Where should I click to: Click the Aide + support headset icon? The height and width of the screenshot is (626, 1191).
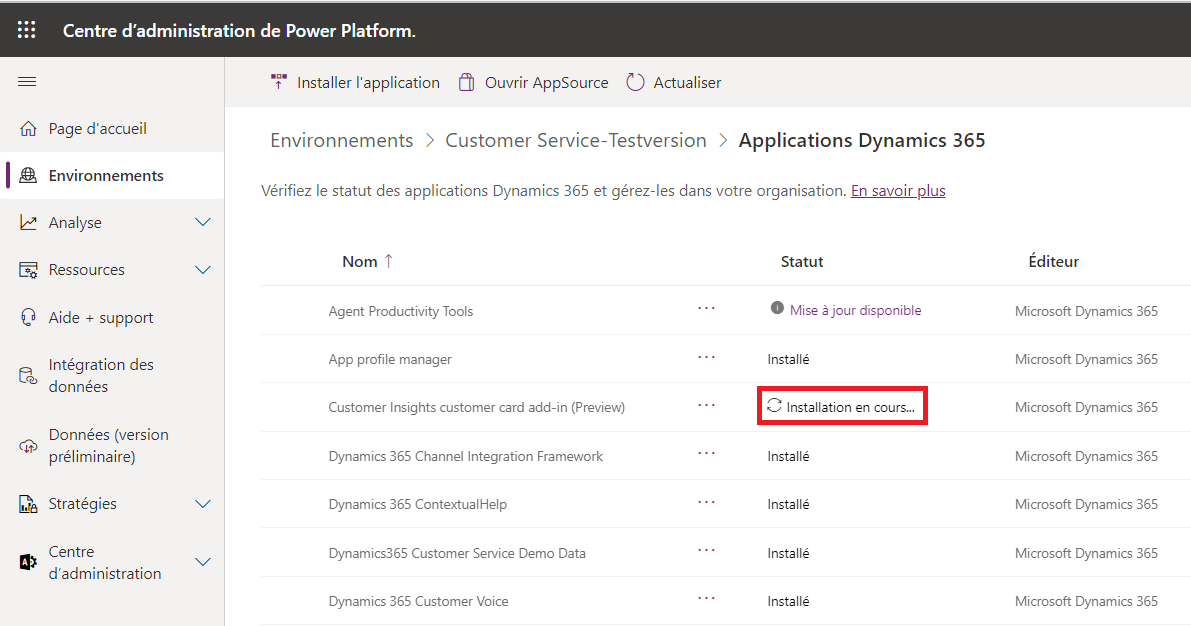click(28, 318)
